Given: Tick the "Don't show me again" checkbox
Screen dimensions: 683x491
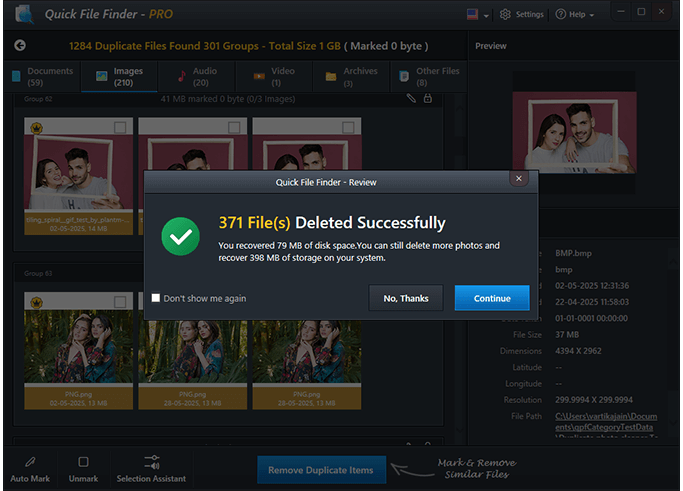Looking at the screenshot, I should pyautogui.click(x=156, y=298).
